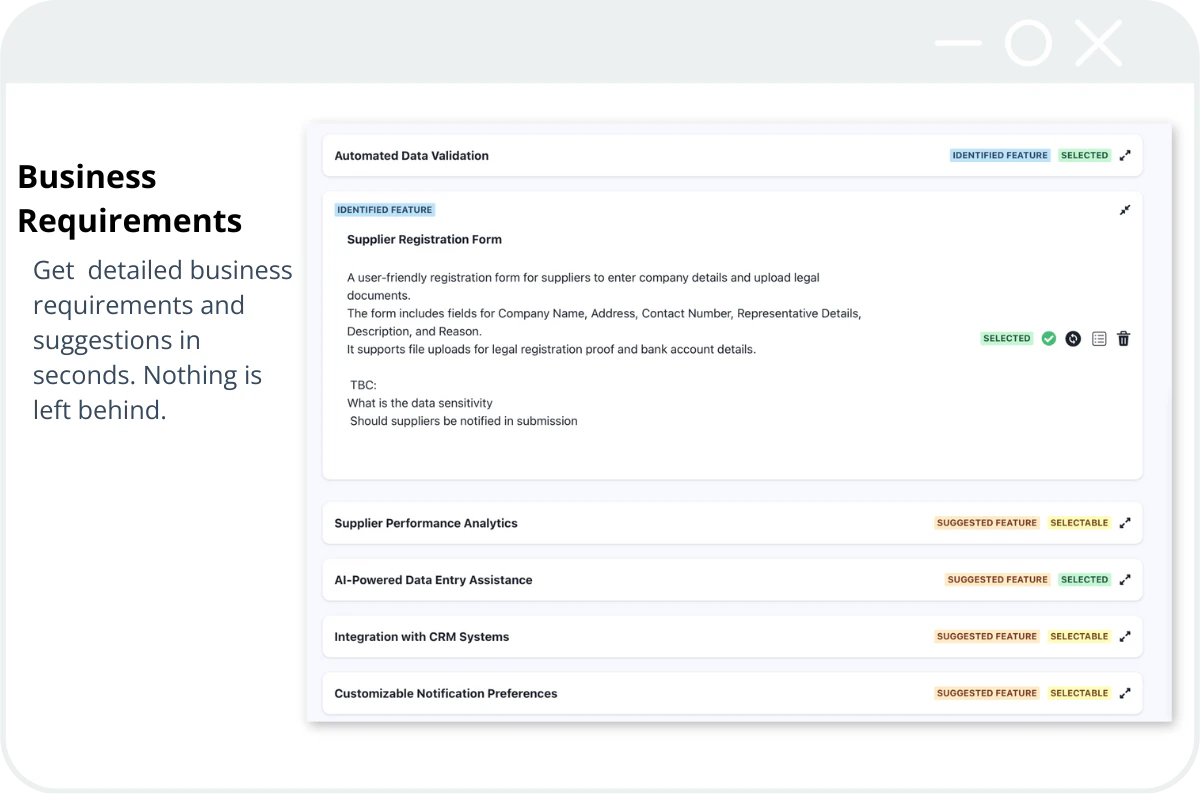Open the details list icon for Supplier Registration Form
The width and height of the screenshot is (1200, 800).
(1098, 338)
